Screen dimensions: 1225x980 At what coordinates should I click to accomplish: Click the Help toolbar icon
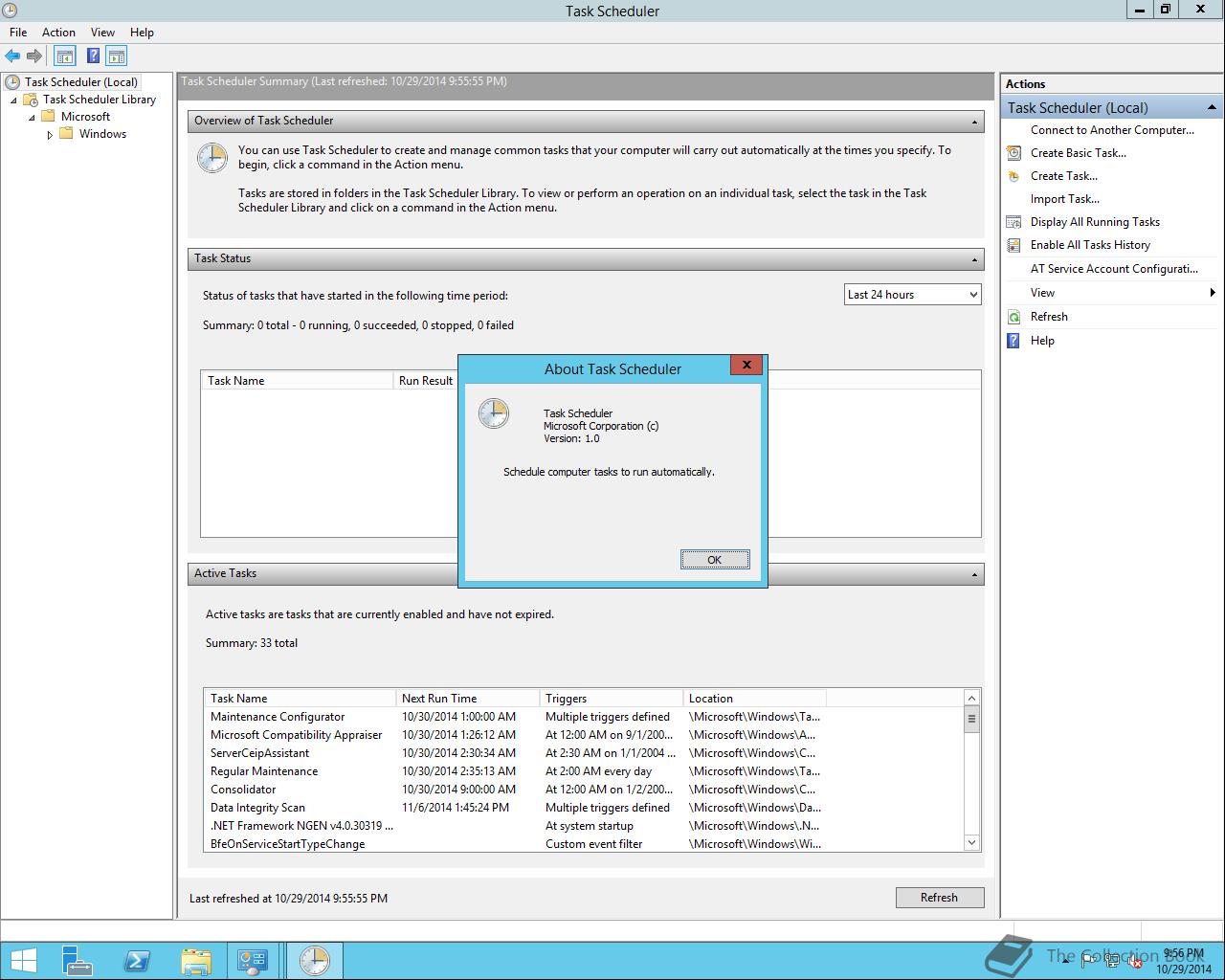pos(93,56)
